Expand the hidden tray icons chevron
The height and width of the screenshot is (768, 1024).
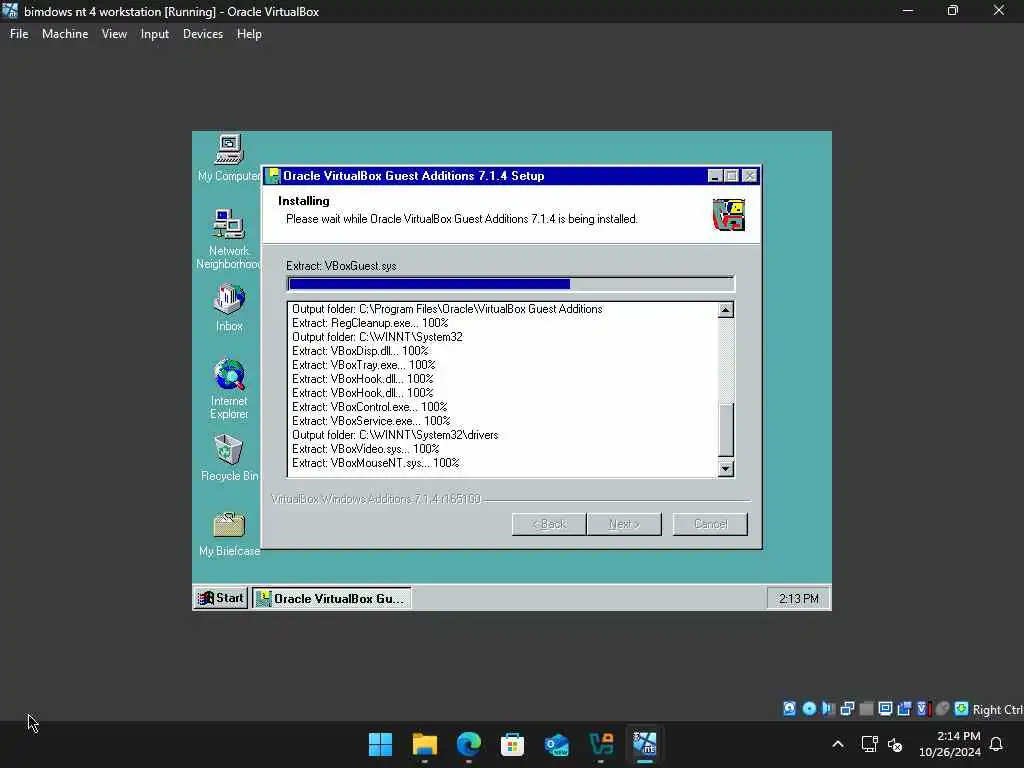(x=838, y=744)
